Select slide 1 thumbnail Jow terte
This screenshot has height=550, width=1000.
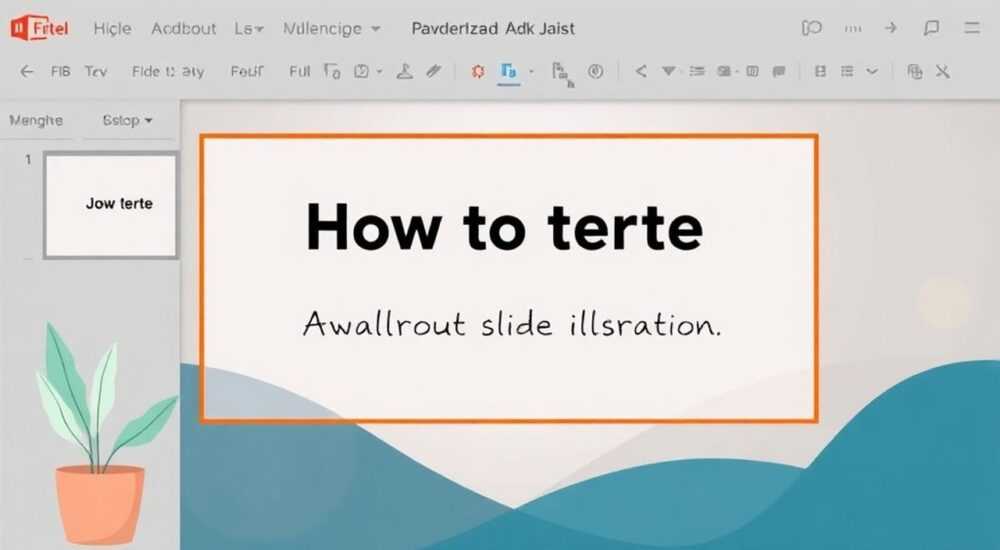pyautogui.click(x=111, y=205)
